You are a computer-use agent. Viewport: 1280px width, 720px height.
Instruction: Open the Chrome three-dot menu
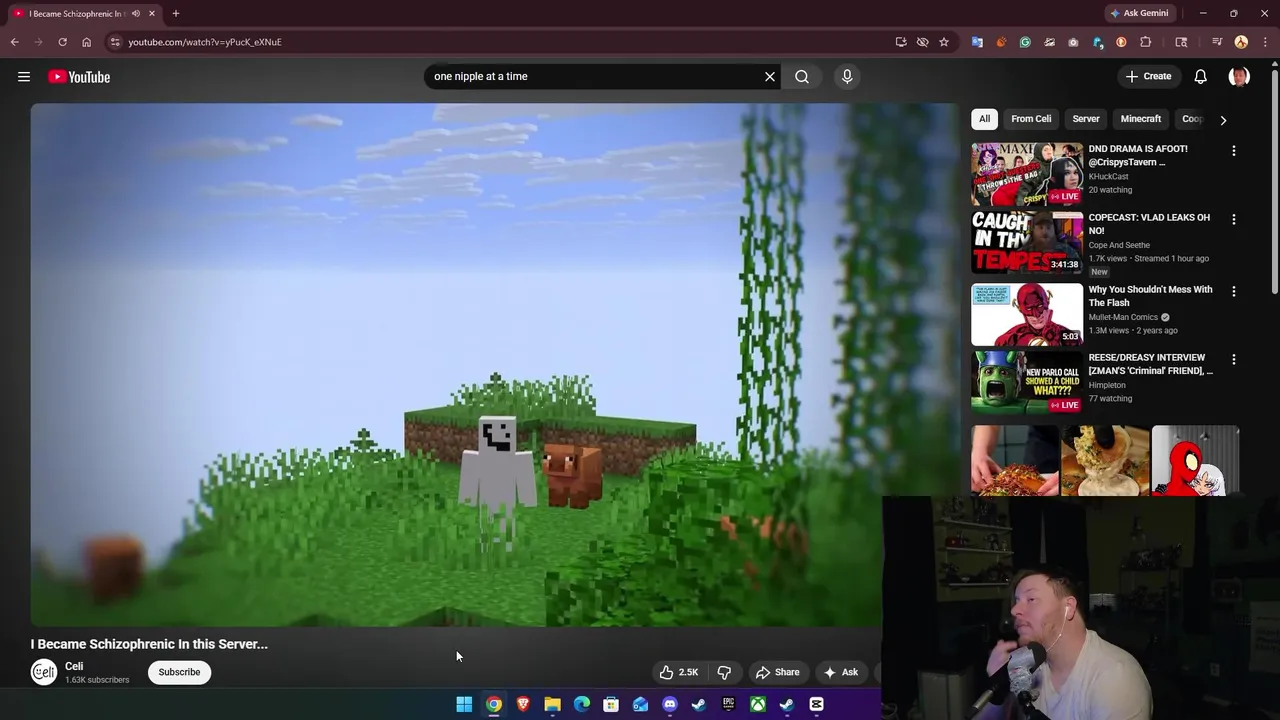[x=1265, y=42]
